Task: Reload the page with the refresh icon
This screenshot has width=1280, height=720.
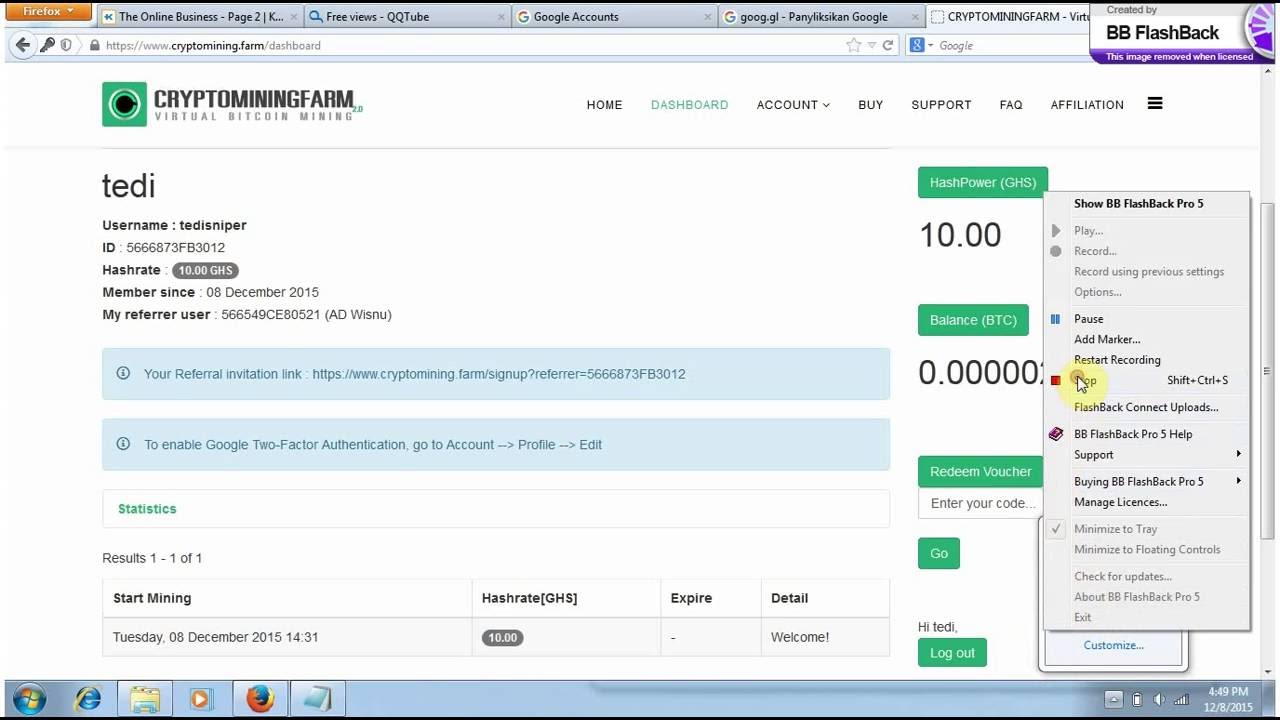Action: coord(887,45)
